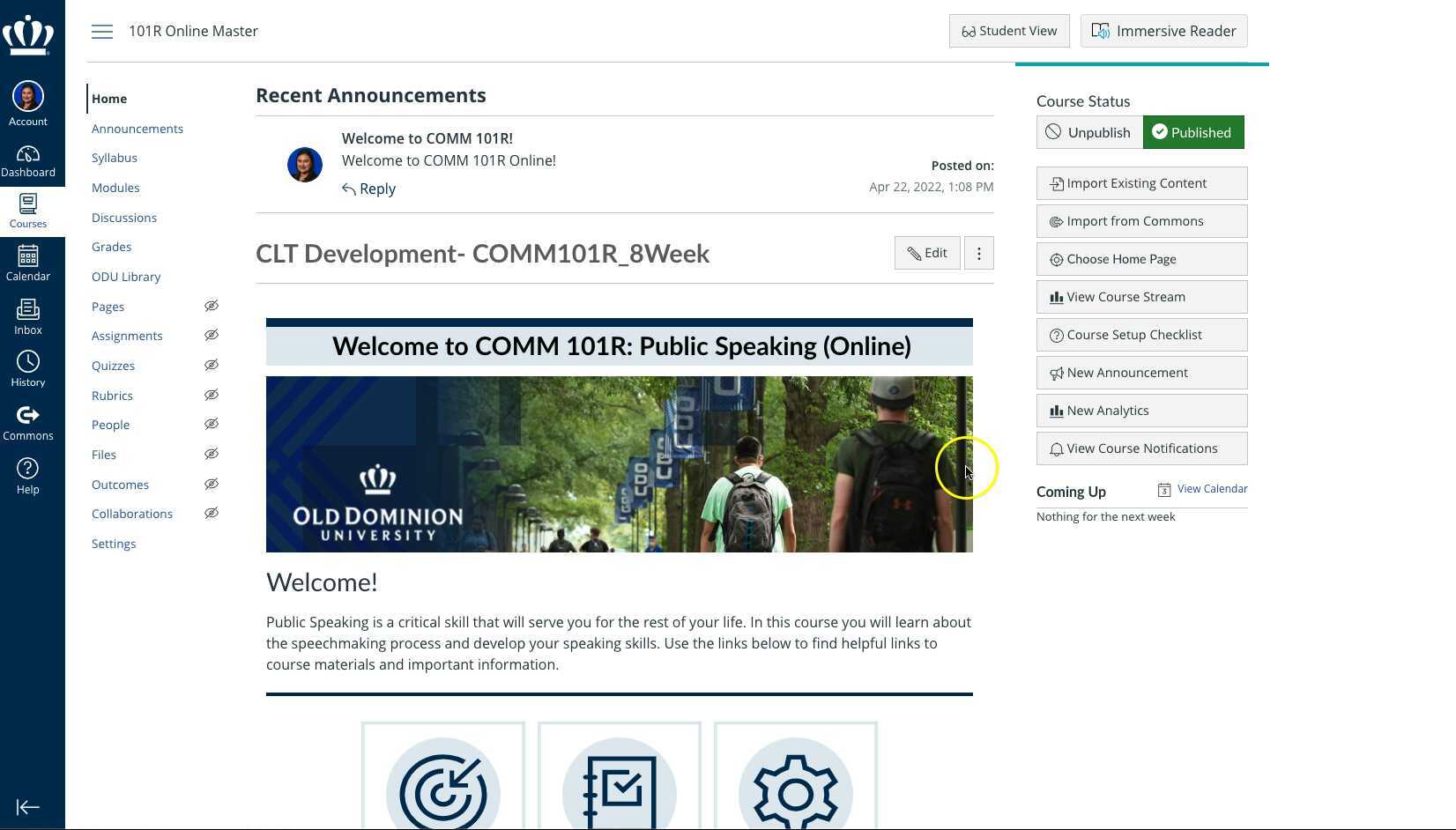
Task: Open the Assignments page
Action: pyautogui.click(x=127, y=336)
